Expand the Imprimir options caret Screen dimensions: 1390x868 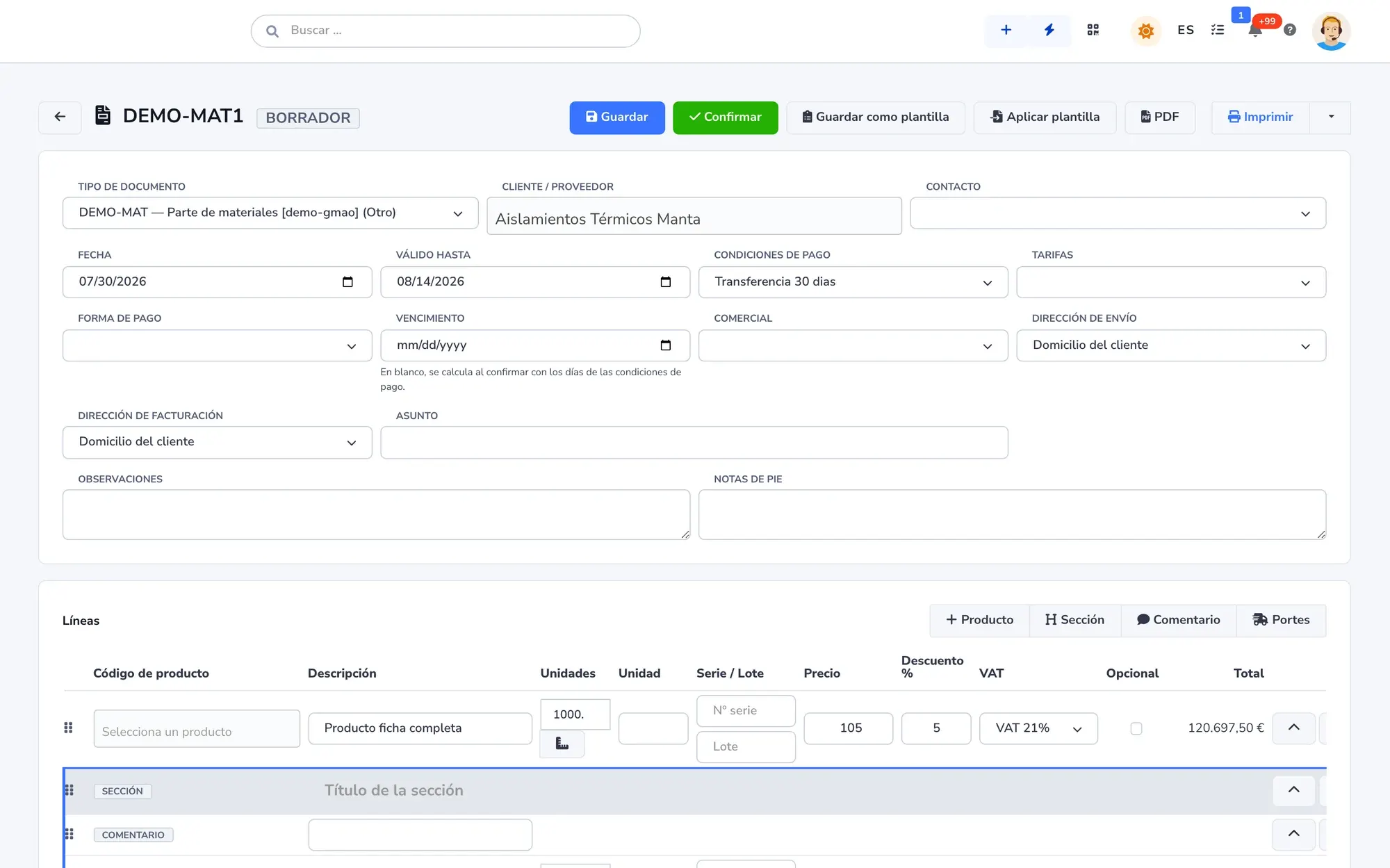[x=1330, y=117]
